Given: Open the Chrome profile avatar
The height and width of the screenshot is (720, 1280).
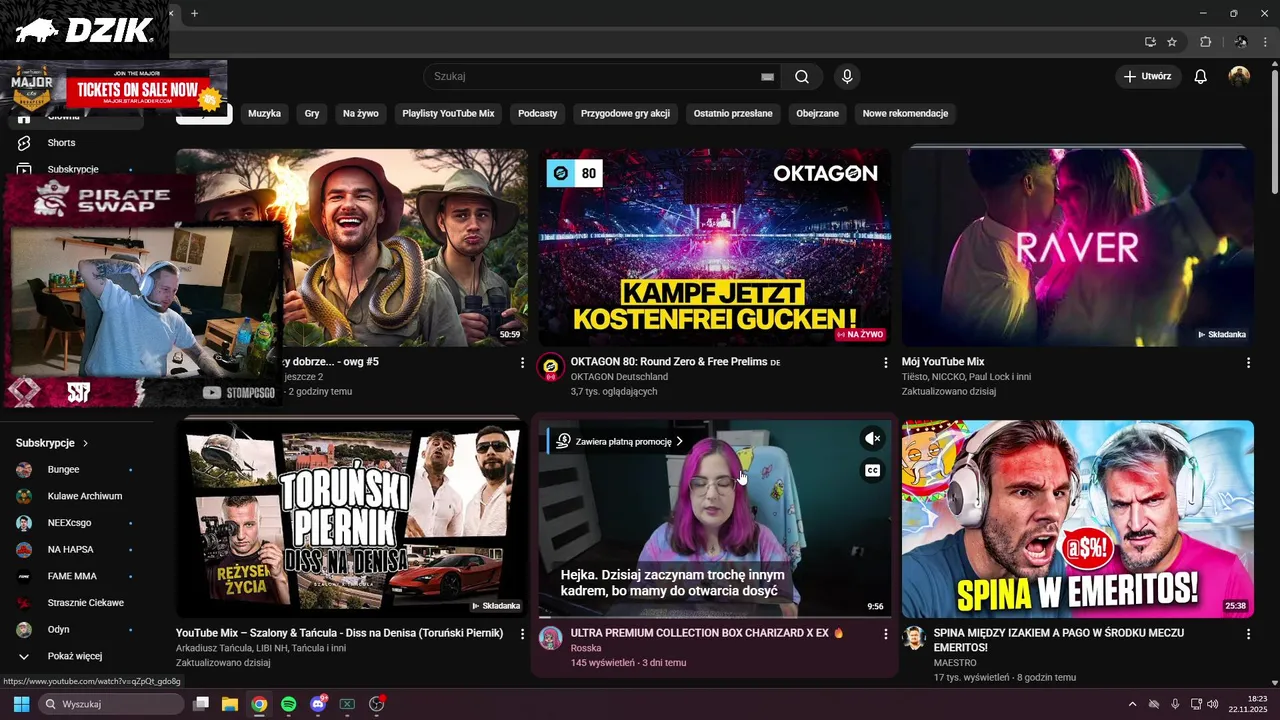Looking at the screenshot, I should (x=1241, y=42).
